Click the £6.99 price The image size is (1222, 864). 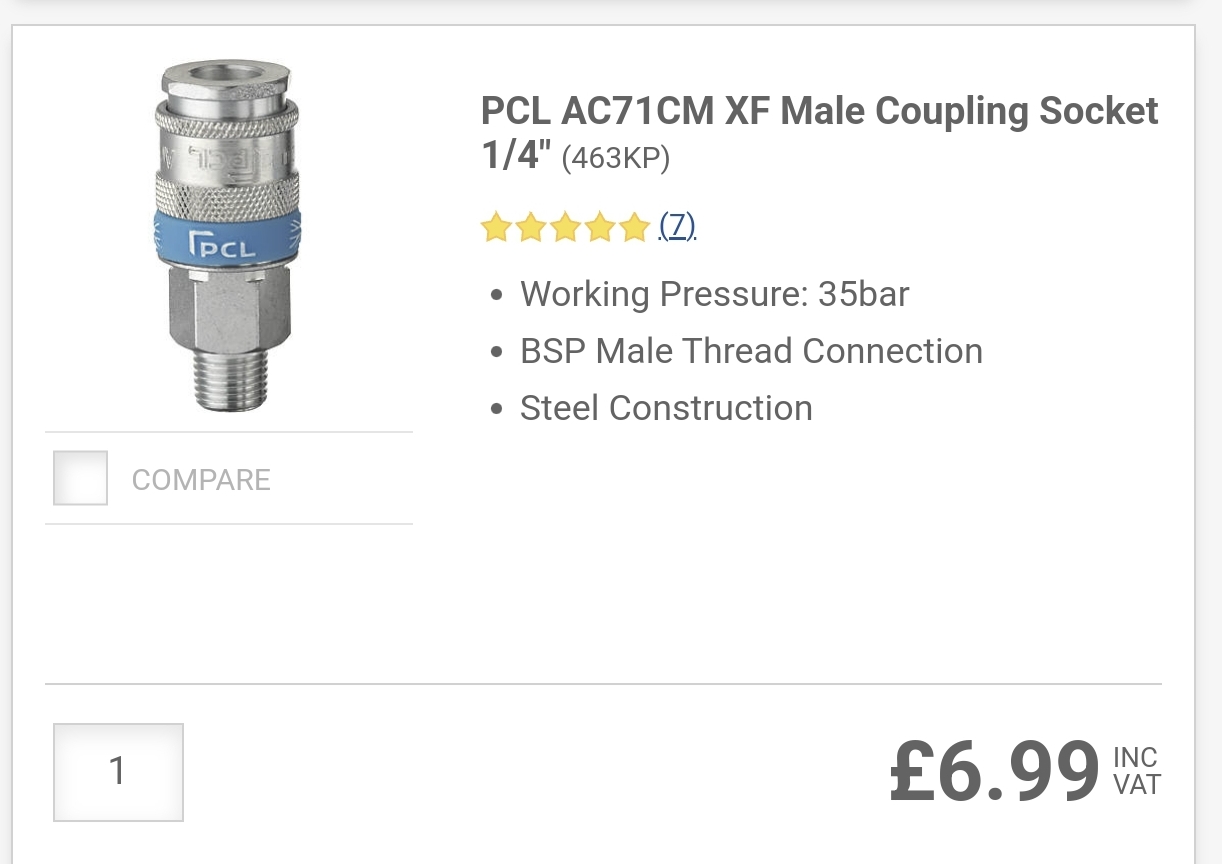pos(994,772)
